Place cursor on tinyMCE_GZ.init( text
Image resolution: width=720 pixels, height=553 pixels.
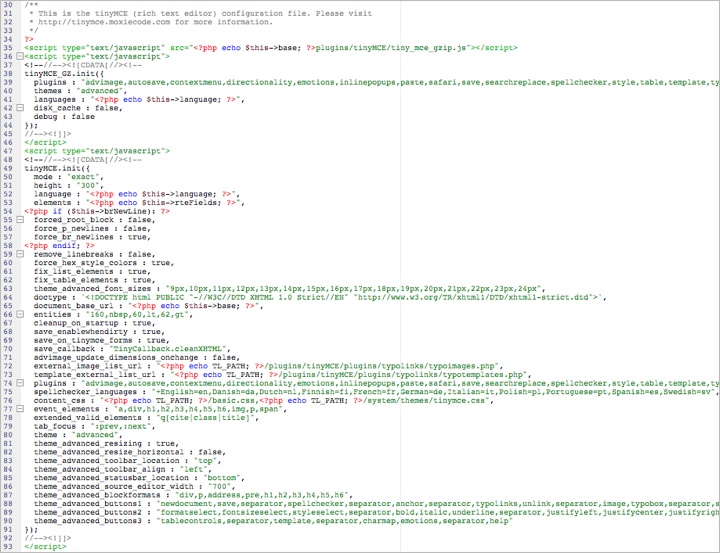point(64,73)
